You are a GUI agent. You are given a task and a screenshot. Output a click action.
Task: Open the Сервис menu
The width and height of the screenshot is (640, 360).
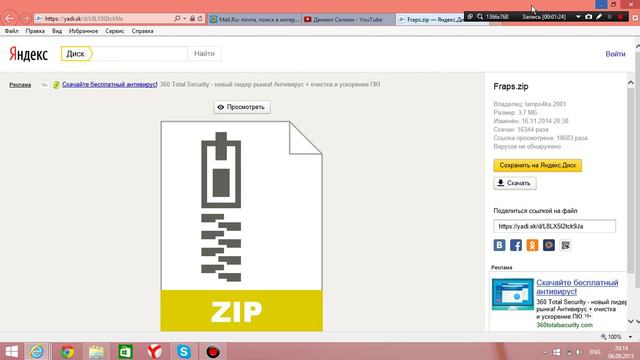tap(115, 31)
